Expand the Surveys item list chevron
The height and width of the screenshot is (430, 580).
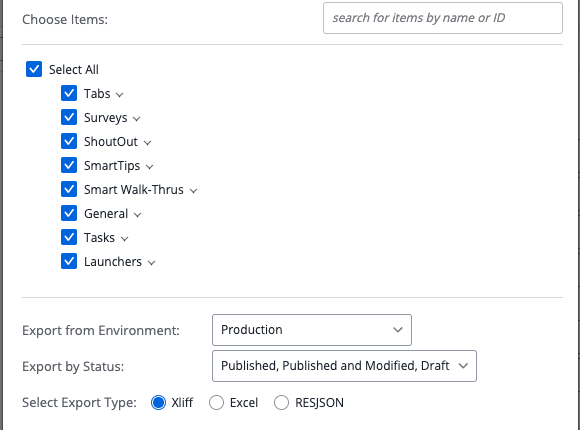[x=136, y=119]
